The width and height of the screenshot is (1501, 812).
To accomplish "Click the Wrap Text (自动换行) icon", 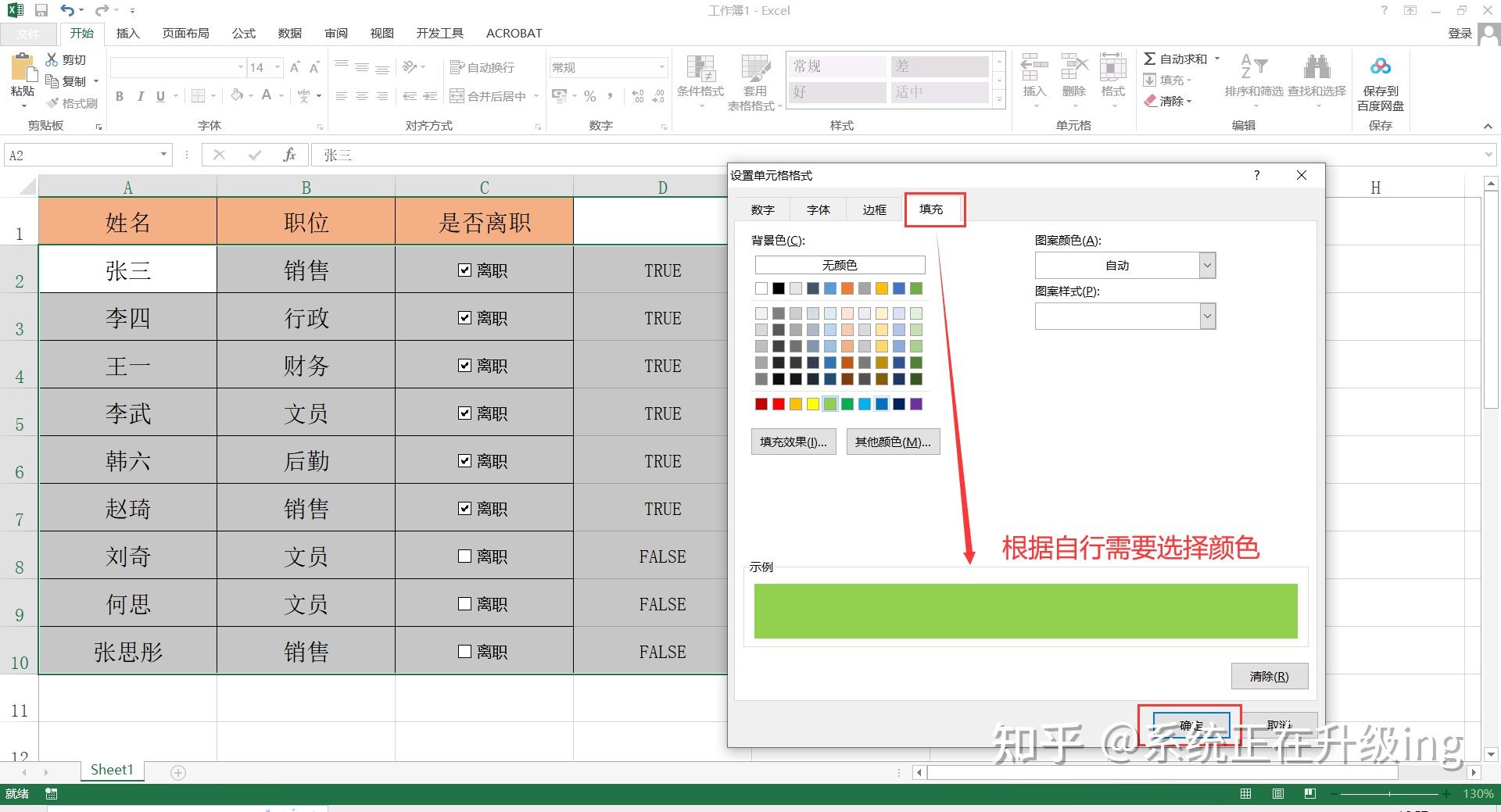I will pyautogui.click(x=457, y=67).
